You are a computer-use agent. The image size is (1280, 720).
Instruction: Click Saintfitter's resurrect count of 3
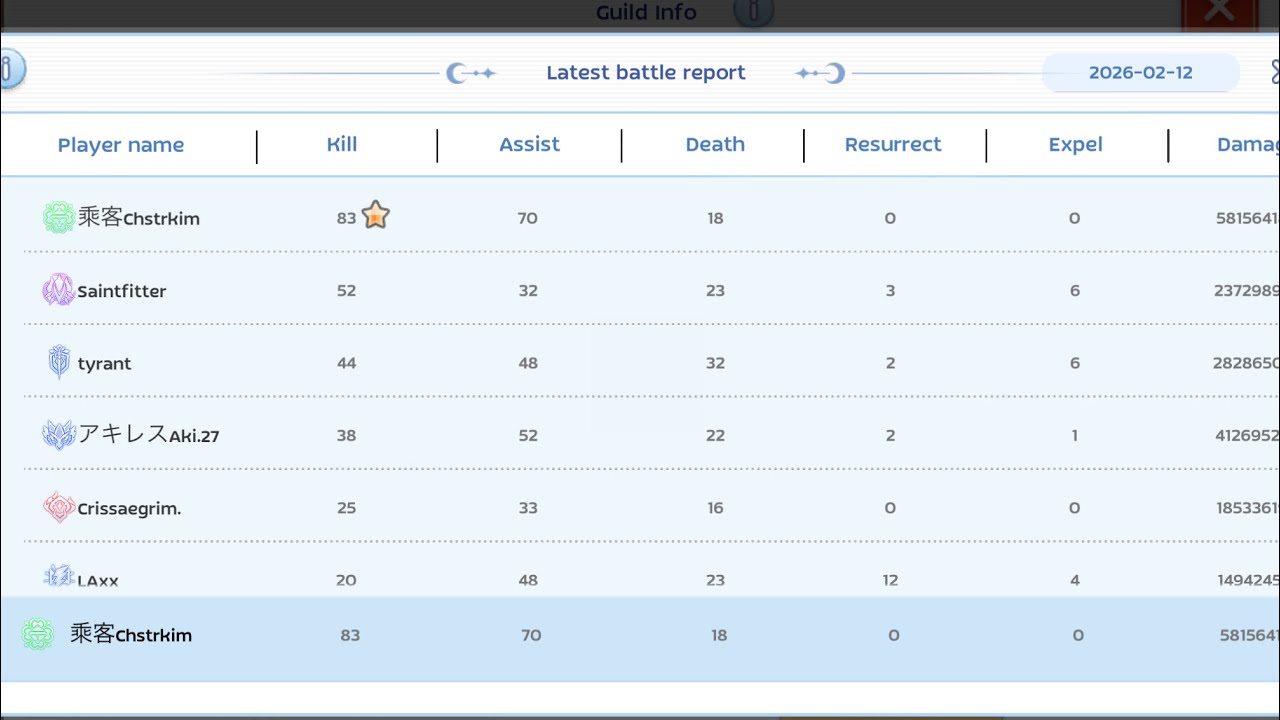coord(890,291)
